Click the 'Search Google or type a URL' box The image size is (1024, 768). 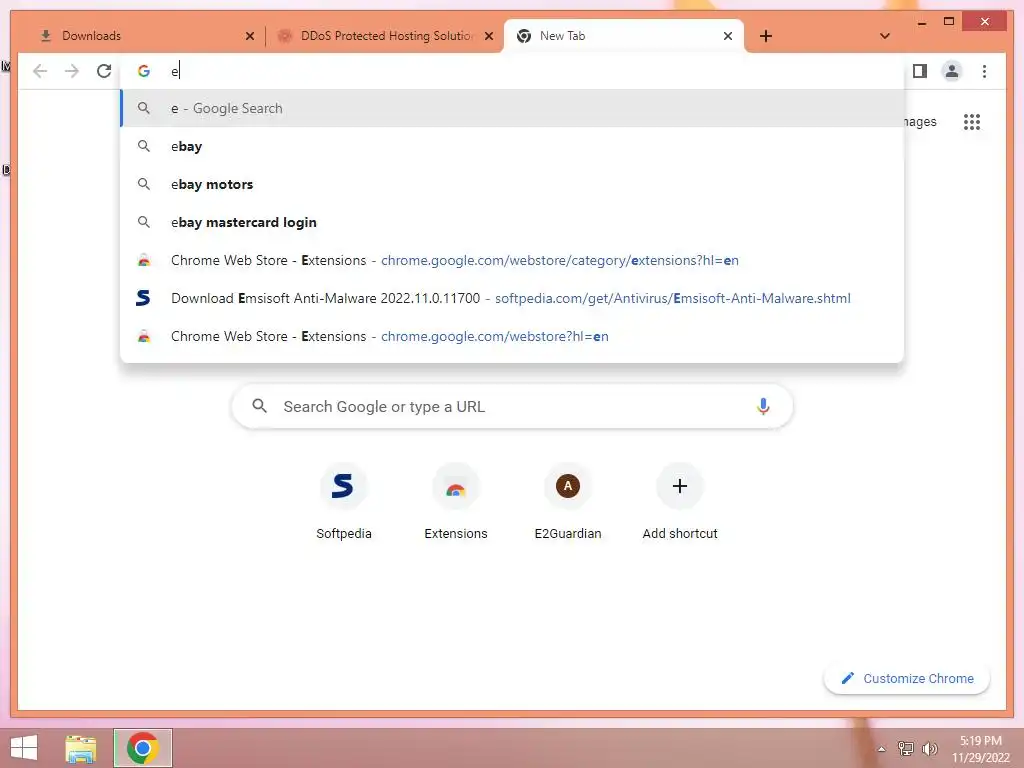coord(512,406)
